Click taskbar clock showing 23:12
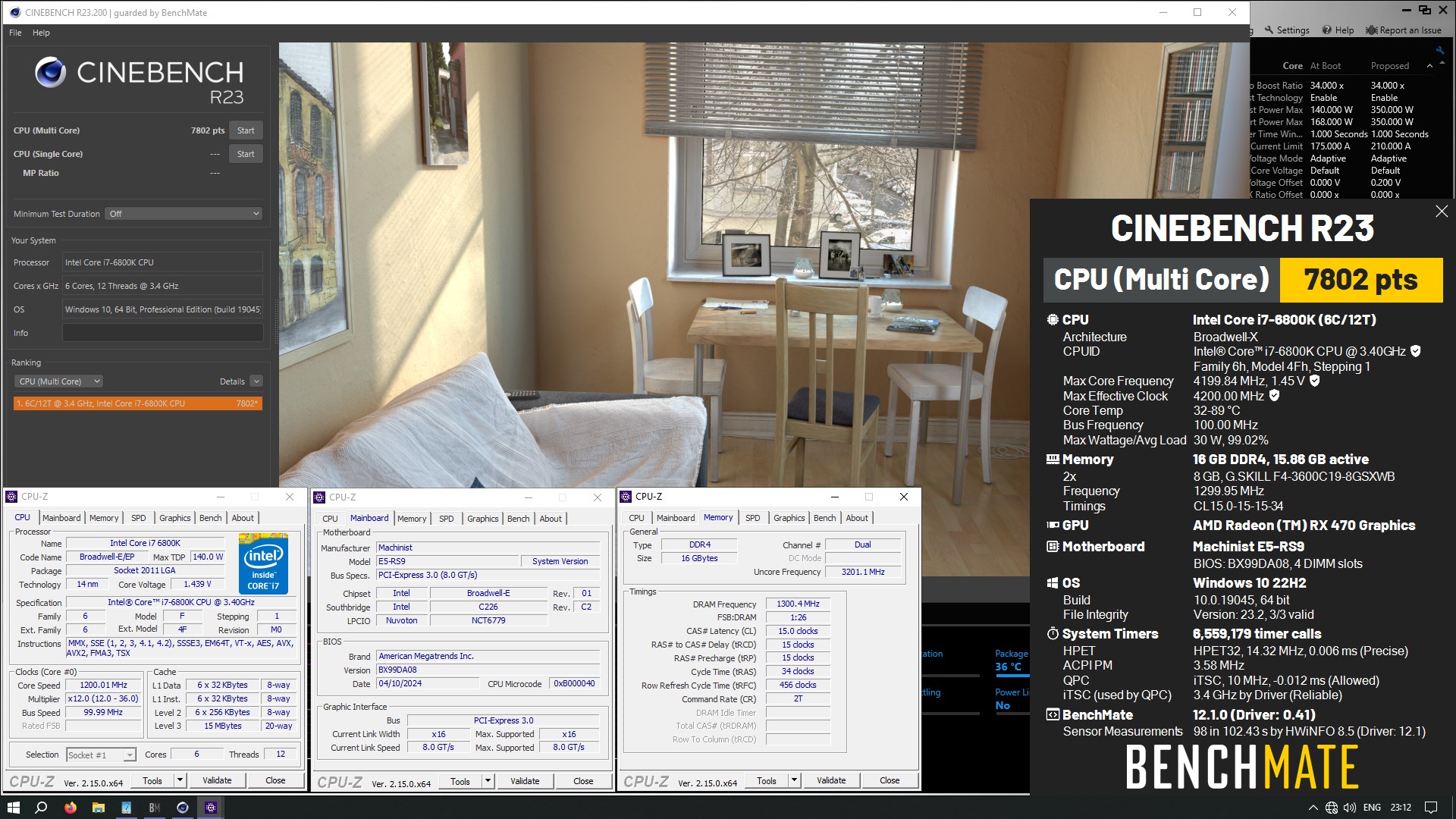 click(1401, 808)
